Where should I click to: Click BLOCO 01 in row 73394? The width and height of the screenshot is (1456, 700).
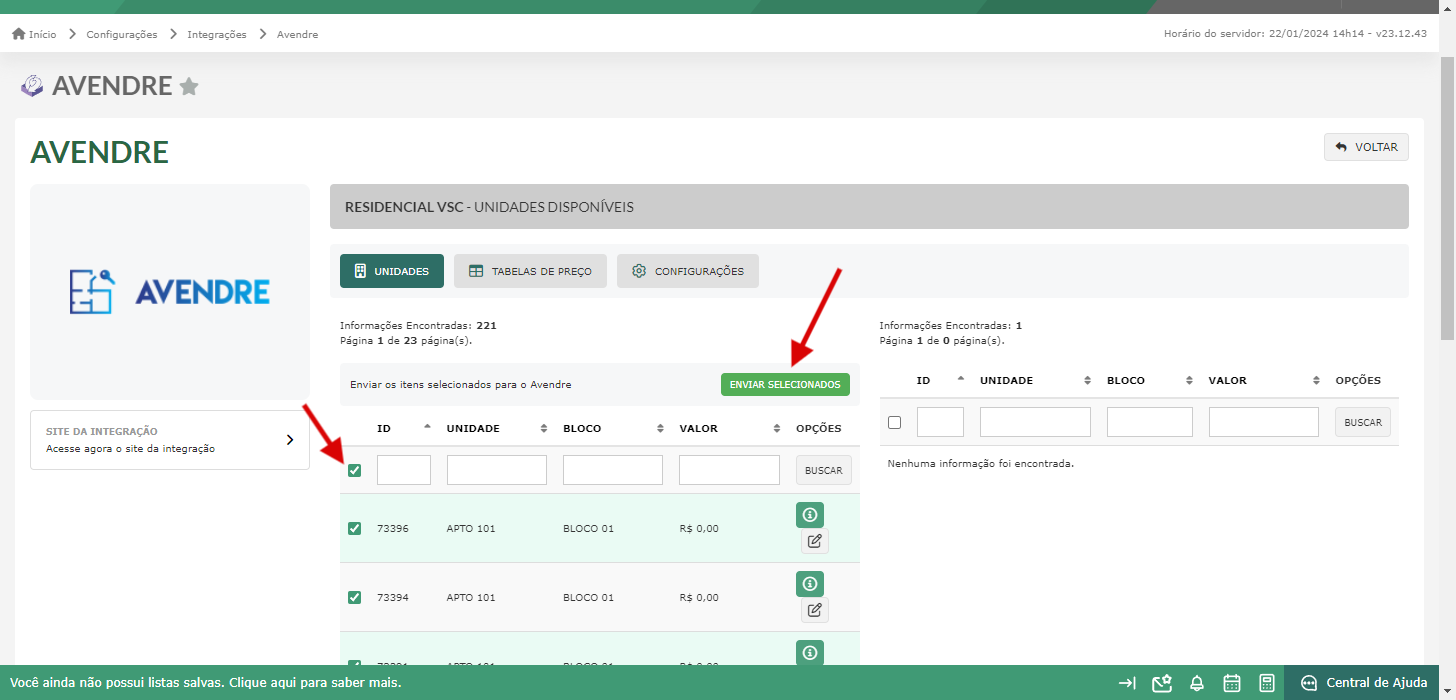click(588, 597)
